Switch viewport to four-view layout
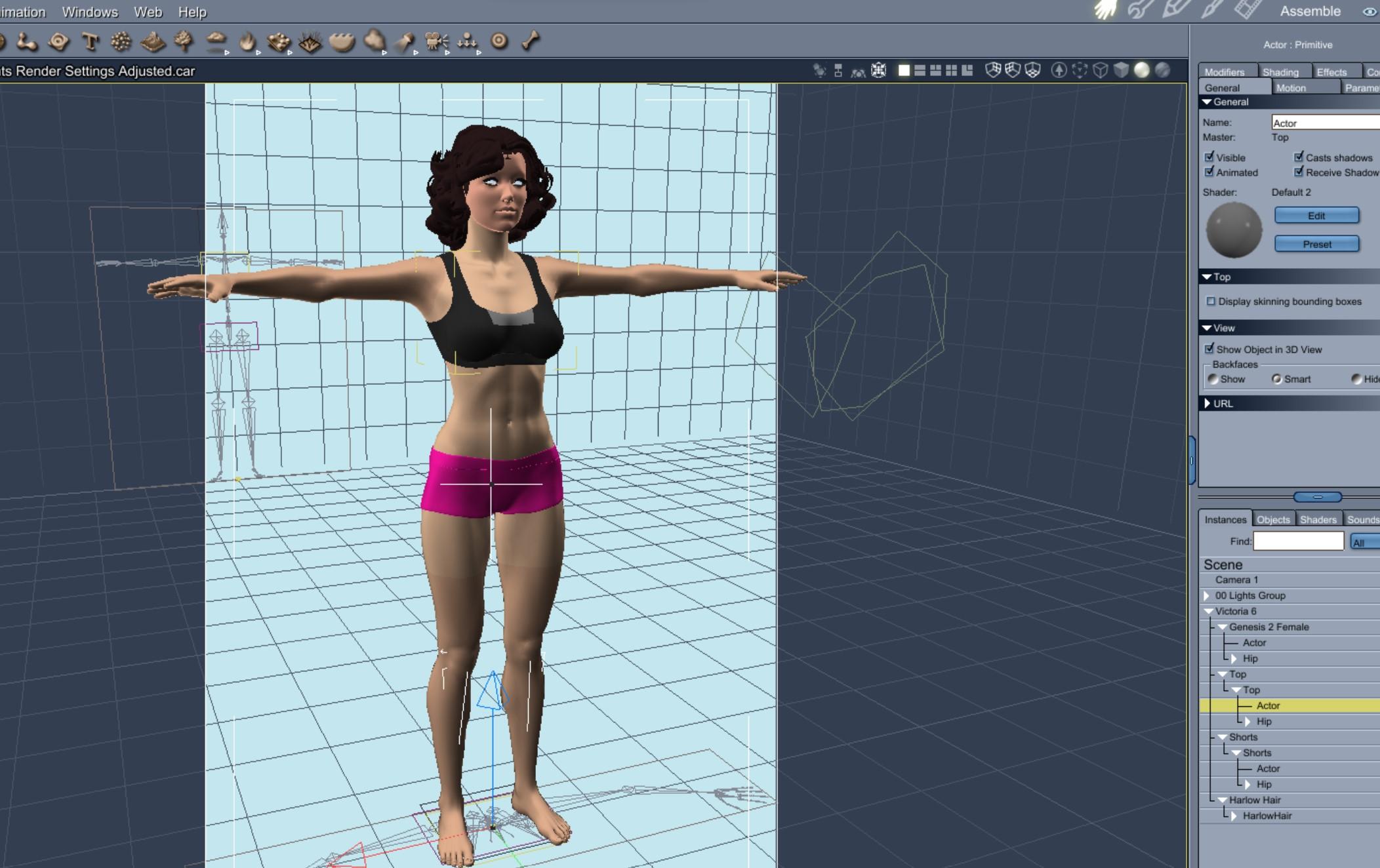Screen dimensions: 1380x868 click(951, 70)
